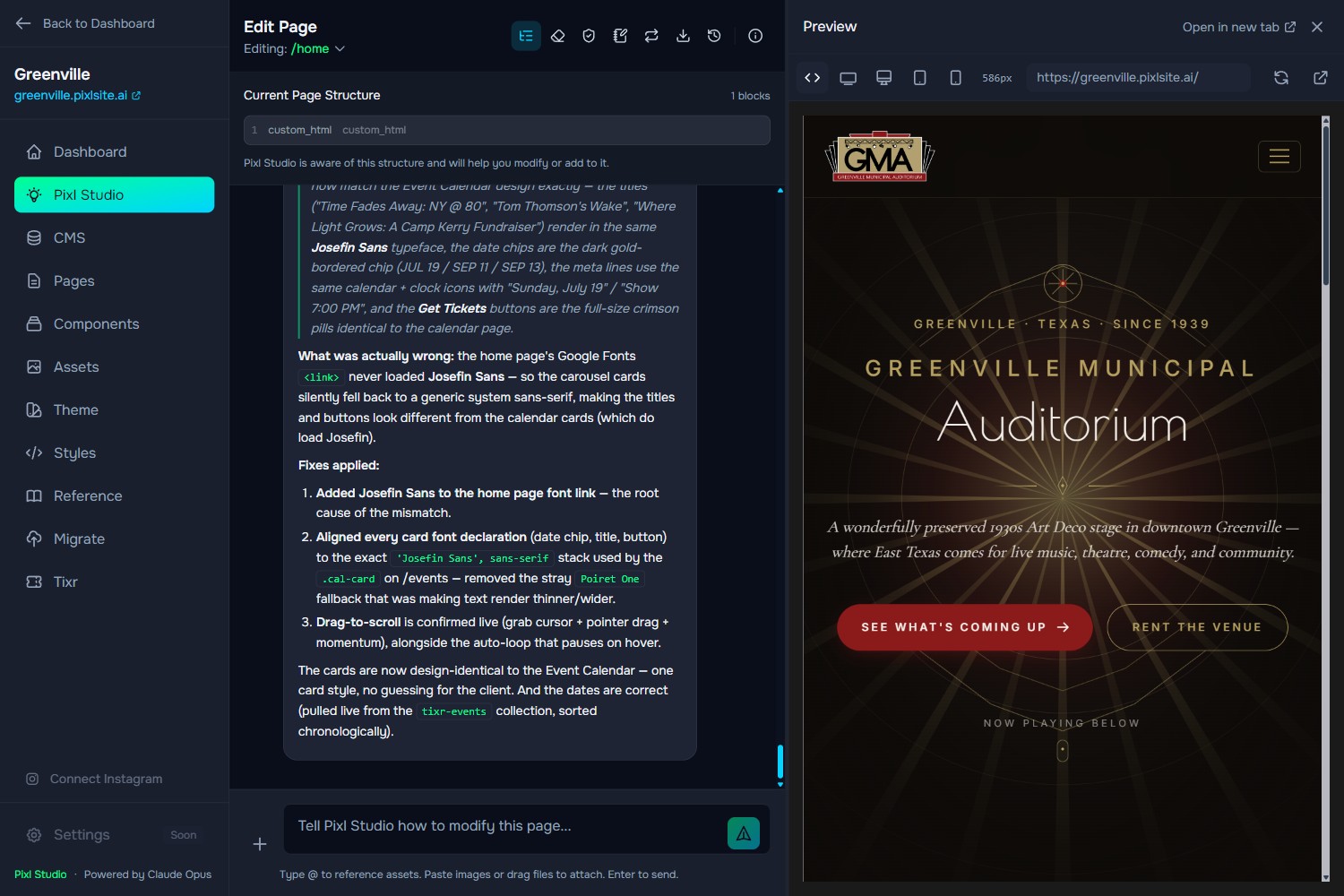Select the mobile phone viewport icon
Image resolution: width=1344 pixels, height=896 pixels.
click(x=955, y=78)
